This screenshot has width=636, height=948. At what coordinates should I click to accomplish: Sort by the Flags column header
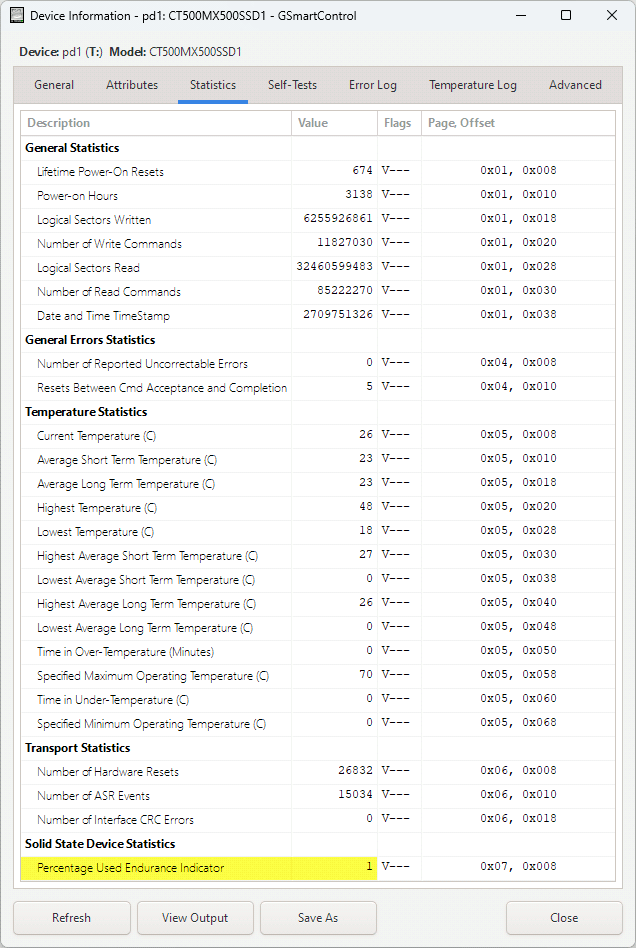point(399,123)
